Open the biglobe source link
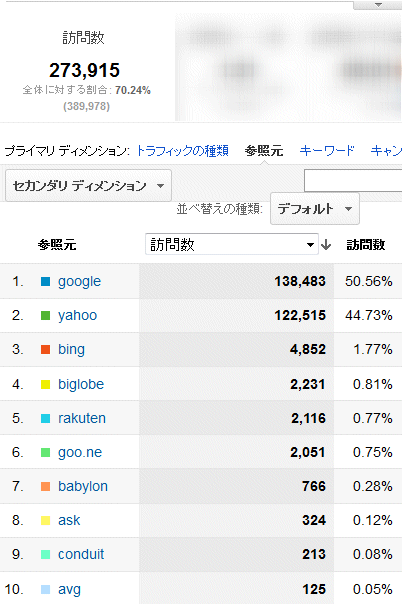 (81, 384)
